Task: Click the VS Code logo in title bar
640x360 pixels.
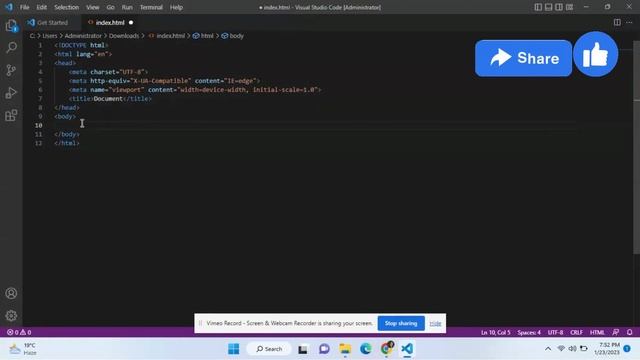Action: (9, 7)
